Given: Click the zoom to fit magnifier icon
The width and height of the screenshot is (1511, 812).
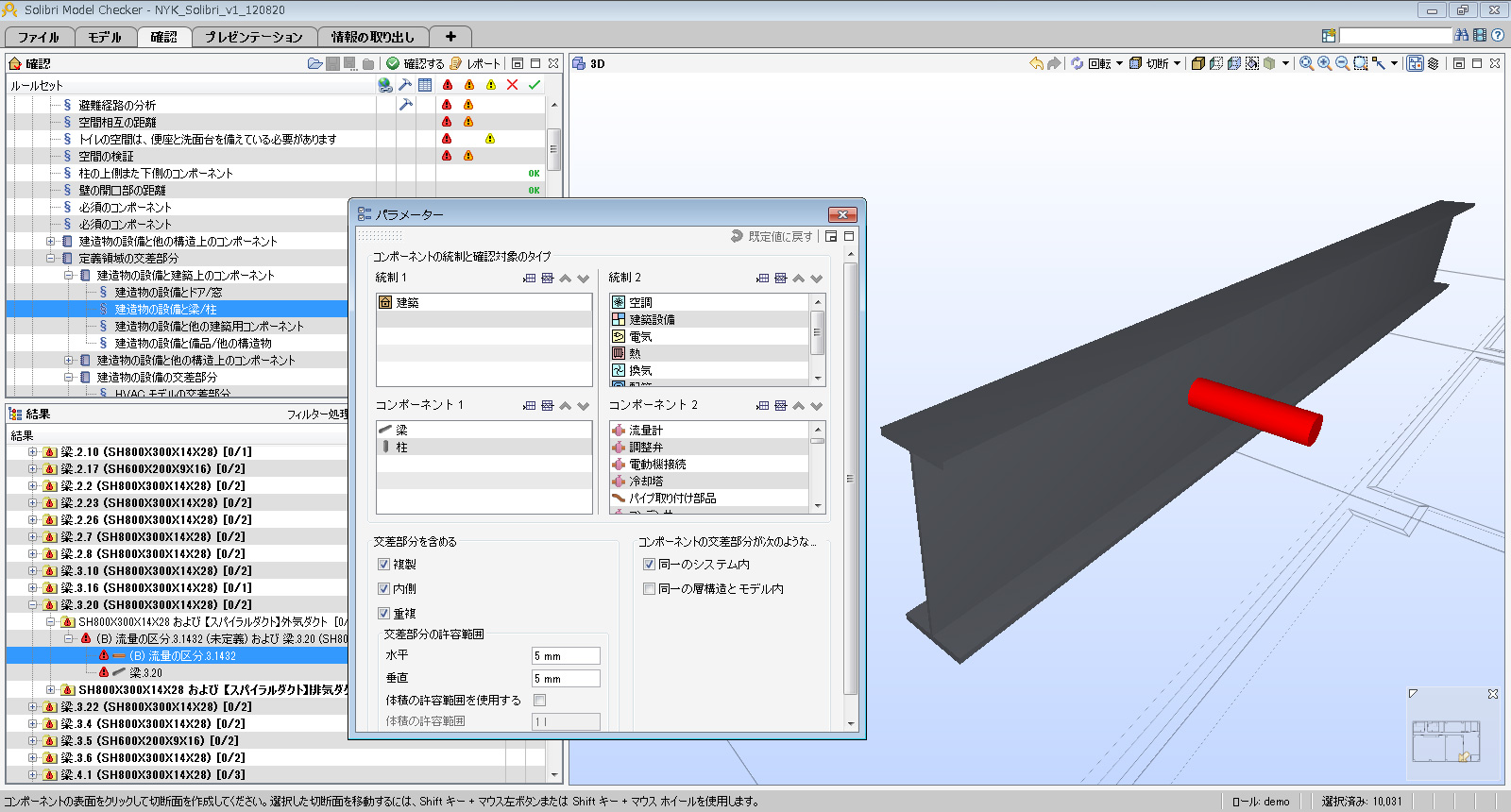Looking at the screenshot, I should click(x=1306, y=63).
